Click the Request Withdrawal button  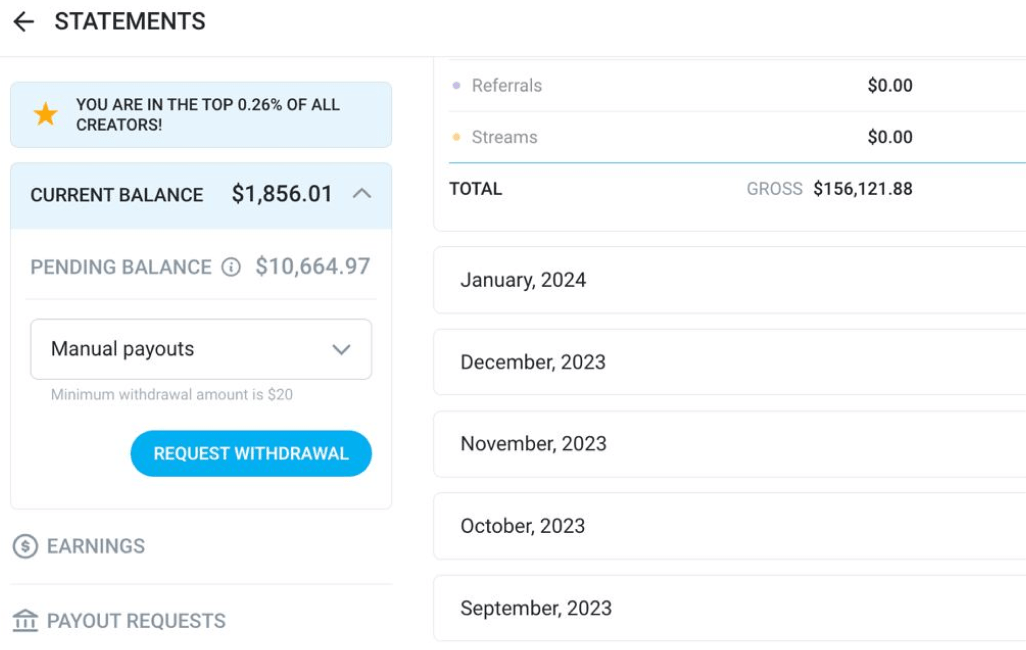click(251, 454)
